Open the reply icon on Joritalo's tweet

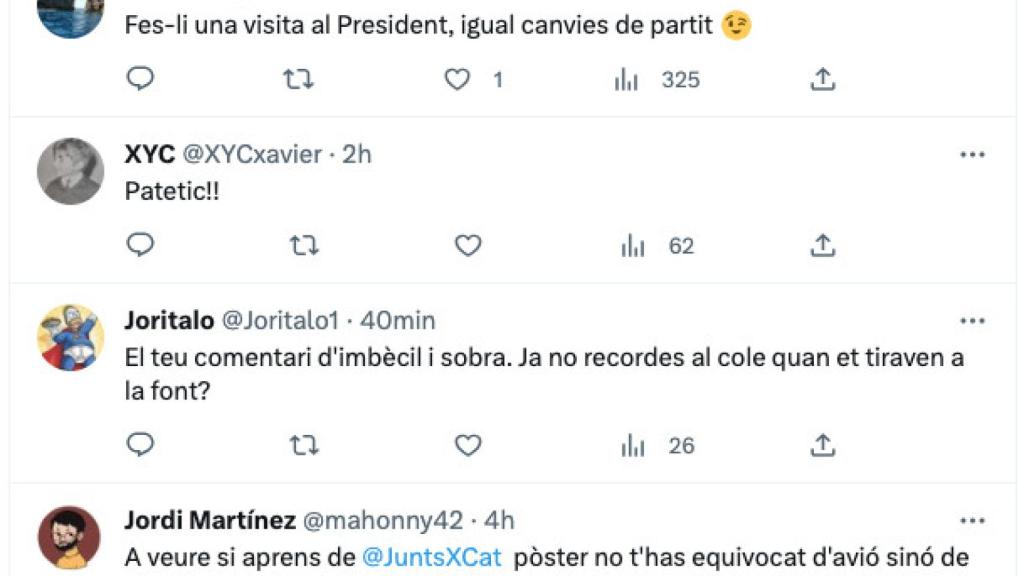(139, 446)
